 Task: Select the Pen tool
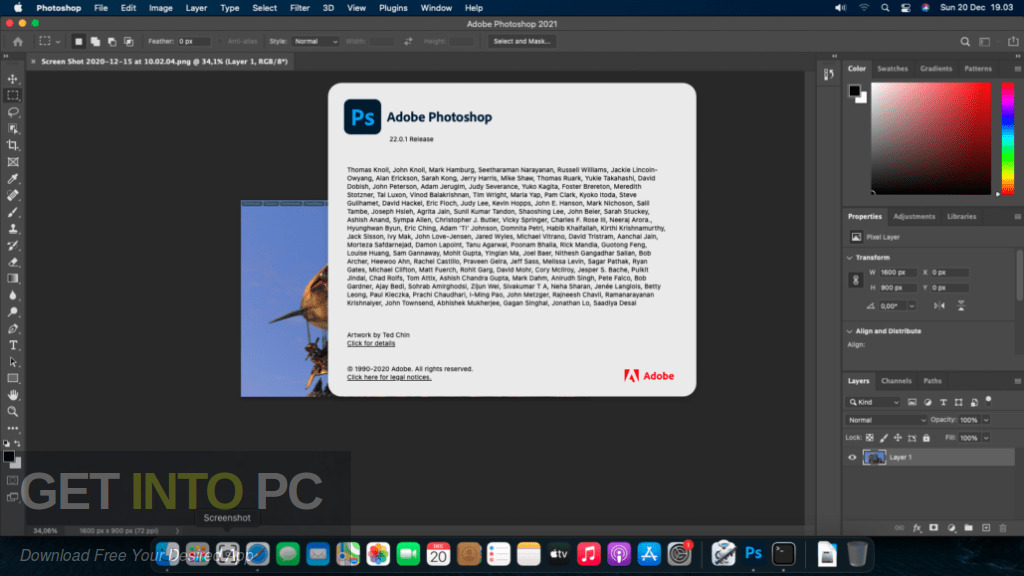tap(13, 328)
